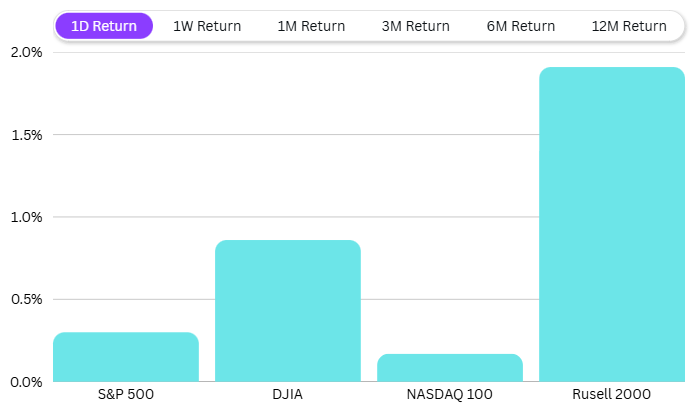Switch to the 1W Return tab
The image size is (697, 408).
pos(207,26)
